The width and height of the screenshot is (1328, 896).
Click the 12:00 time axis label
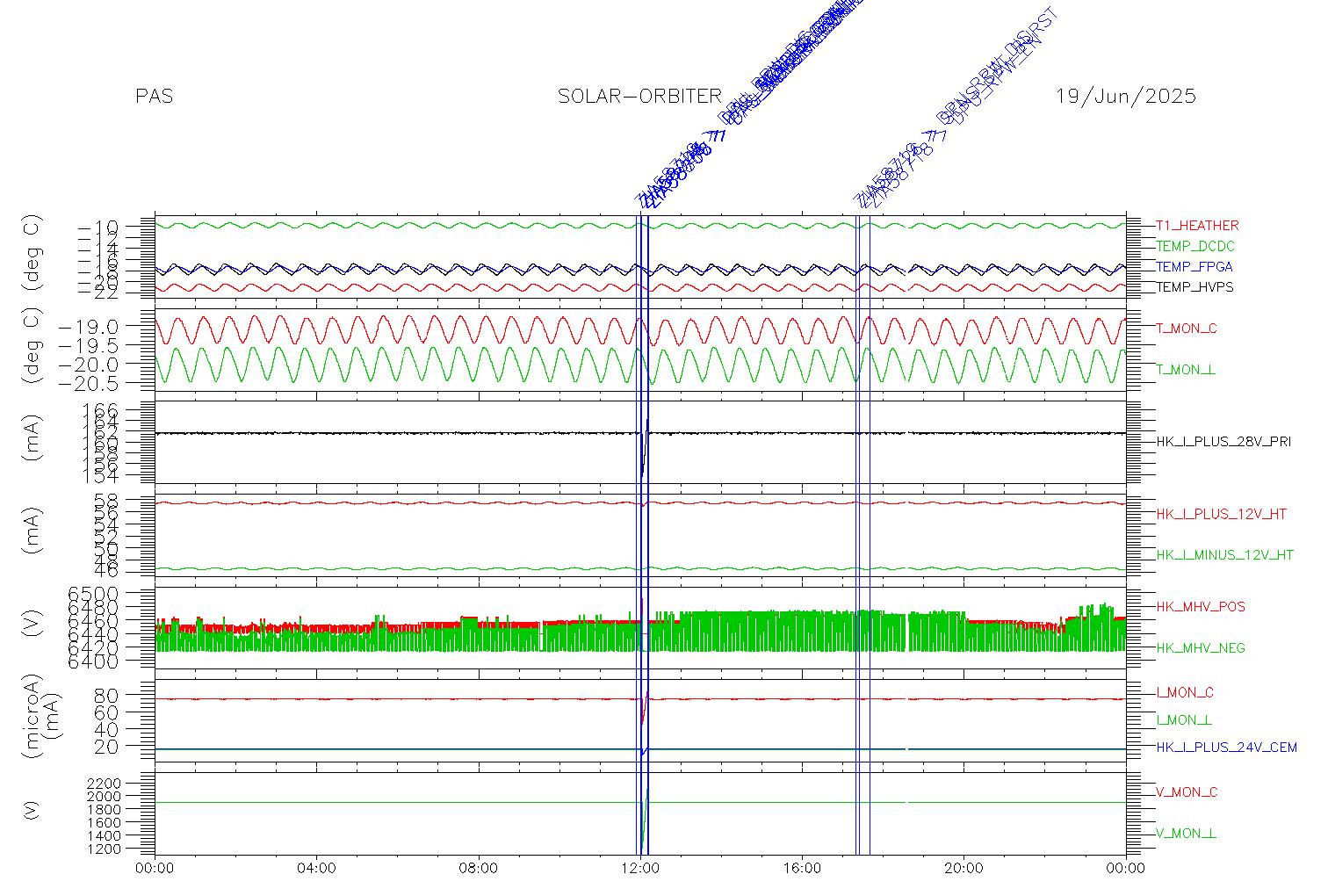click(x=640, y=869)
